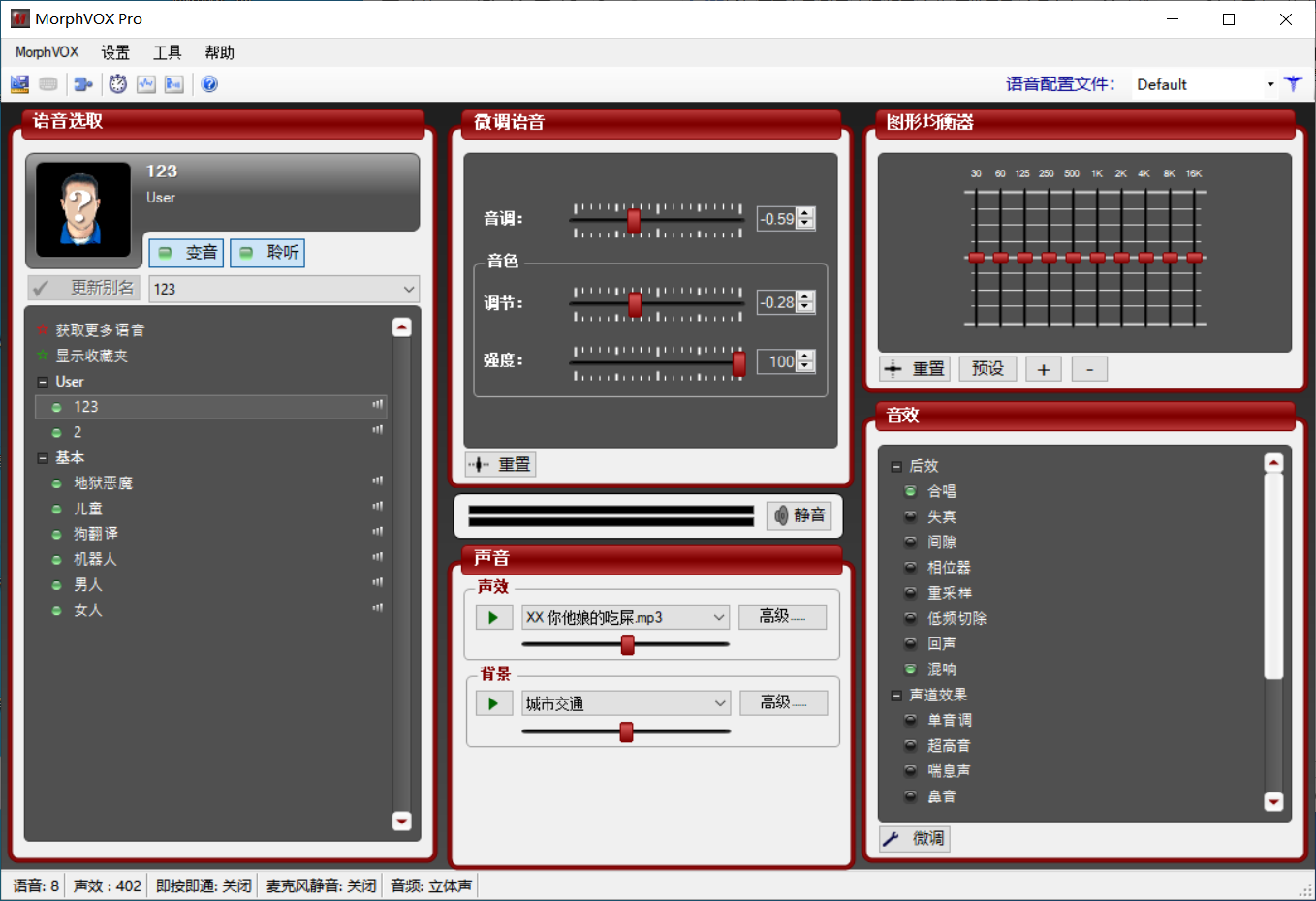Collapse the User voice group

[x=43, y=382]
